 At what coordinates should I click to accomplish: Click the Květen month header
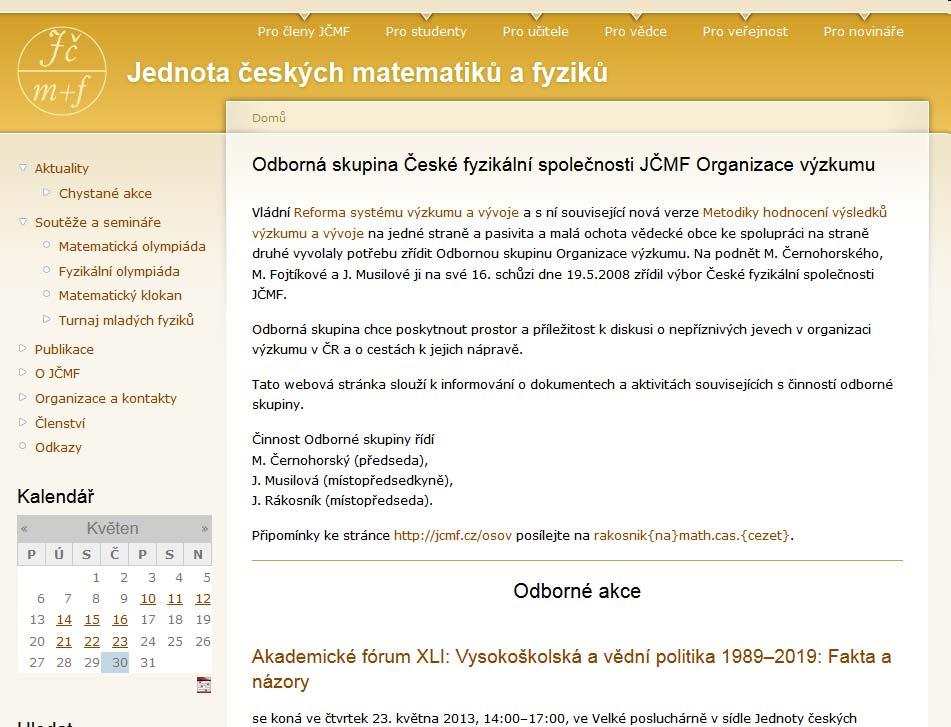tap(113, 528)
